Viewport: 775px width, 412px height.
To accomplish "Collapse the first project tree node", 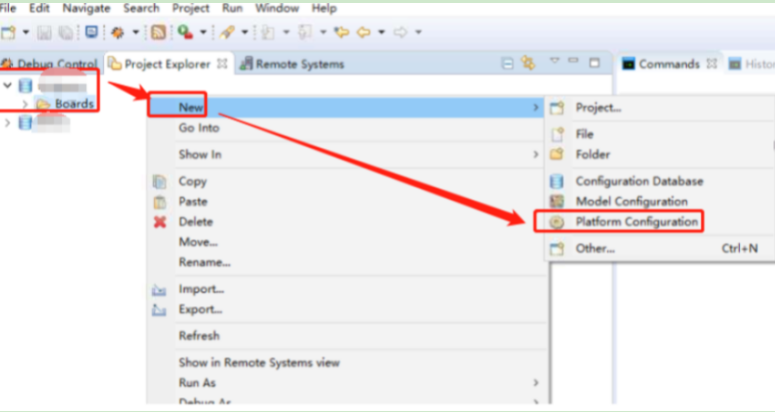I will [8, 86].
